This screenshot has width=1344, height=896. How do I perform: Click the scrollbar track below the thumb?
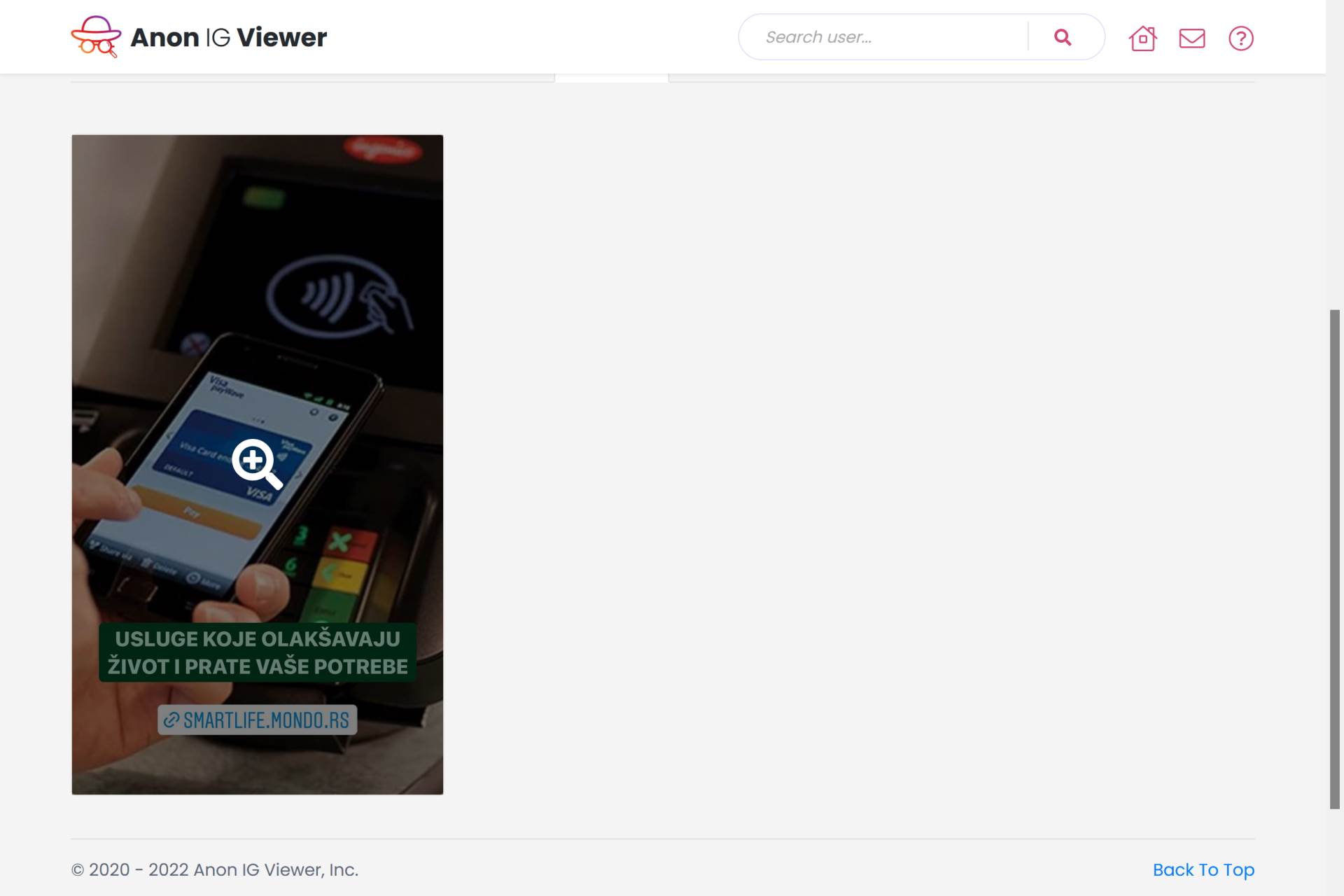[x=1334, y=854]
